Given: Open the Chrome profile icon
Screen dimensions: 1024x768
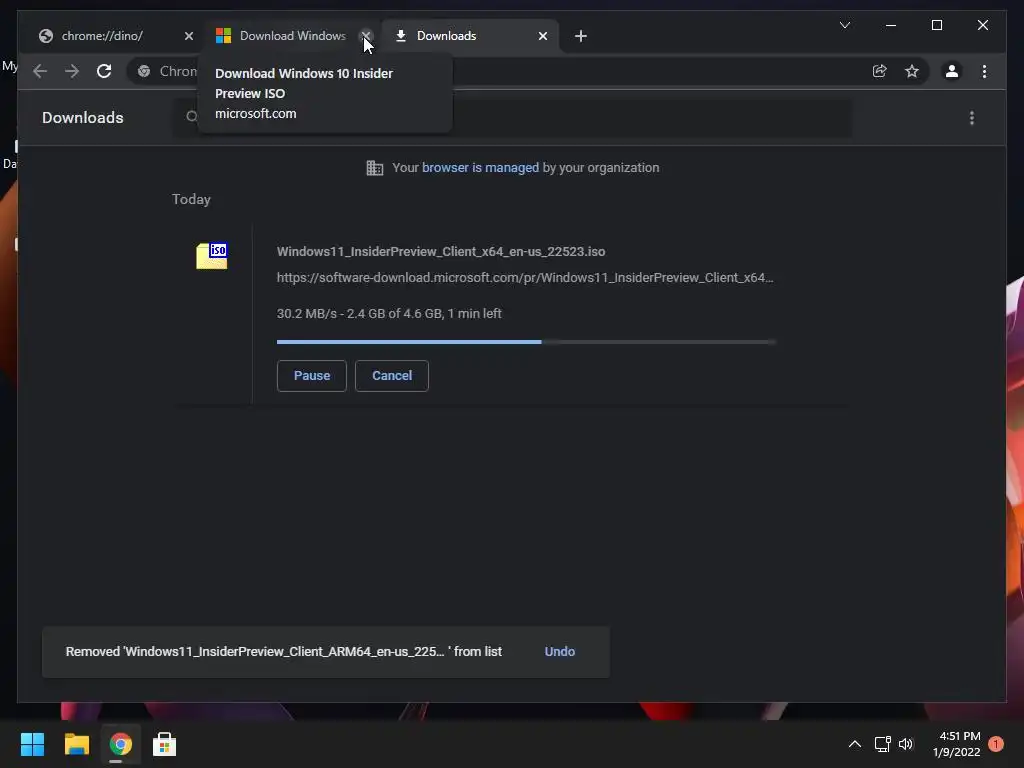Looking at the screenshot, I should [952, 71].
